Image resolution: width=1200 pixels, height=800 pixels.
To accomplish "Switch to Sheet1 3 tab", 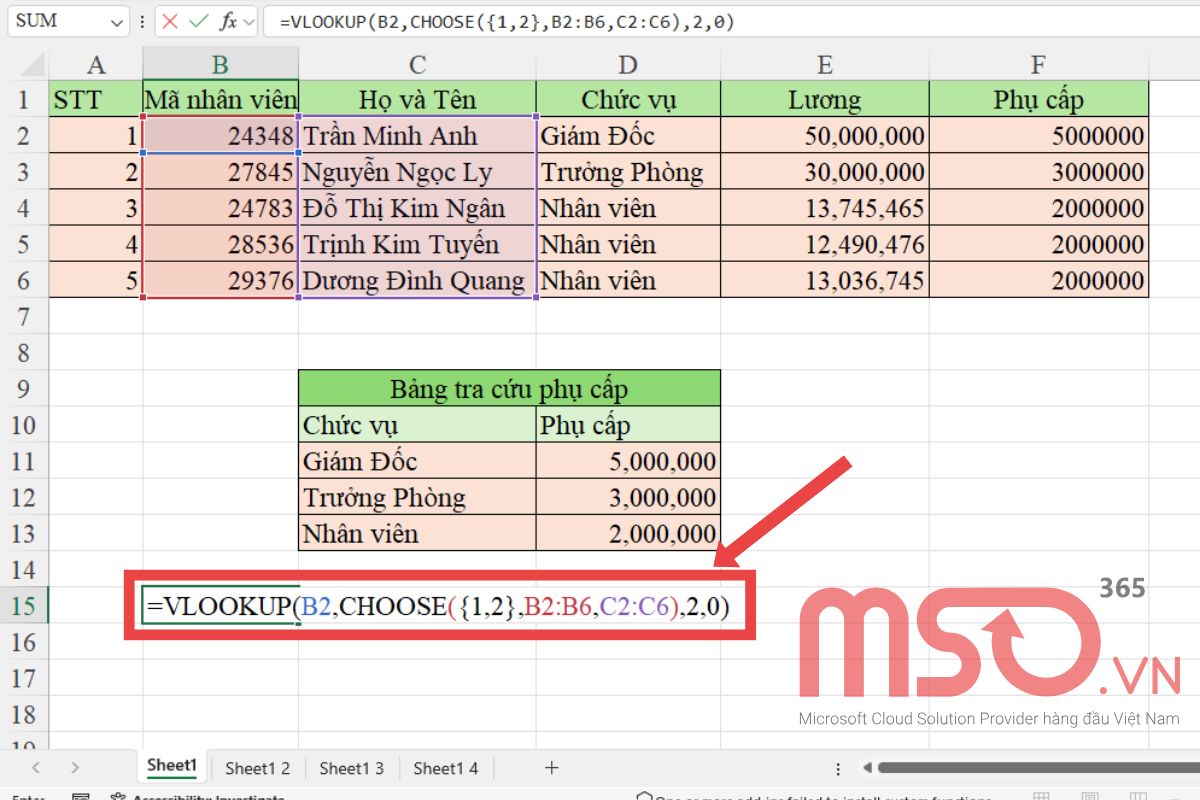I will 351,768.
